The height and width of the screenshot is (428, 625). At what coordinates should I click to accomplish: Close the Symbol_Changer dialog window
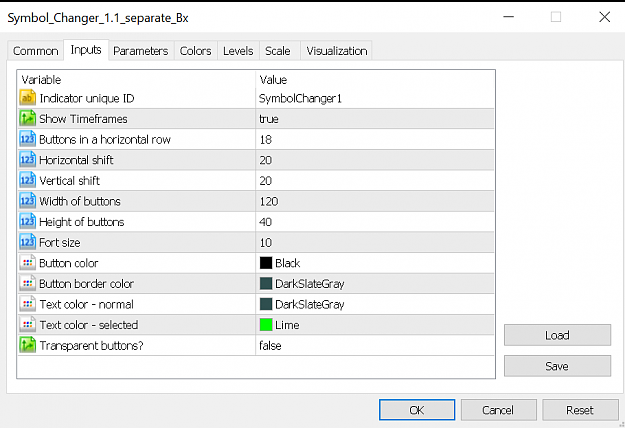coord(605,17)
